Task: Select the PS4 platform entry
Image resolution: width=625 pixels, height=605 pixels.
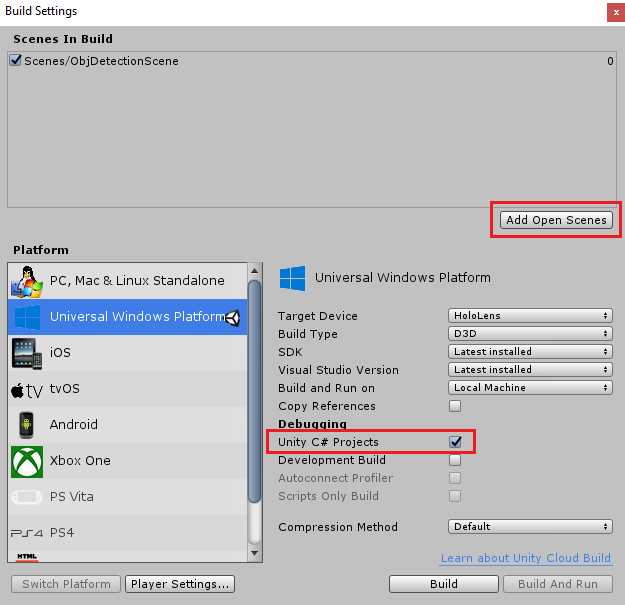Action: 128,533
